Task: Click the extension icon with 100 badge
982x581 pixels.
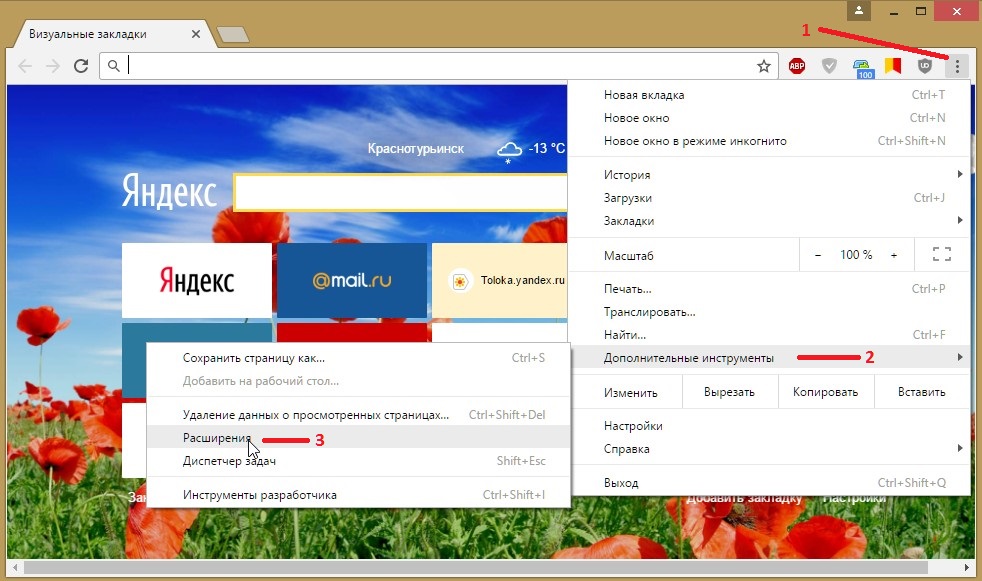Action: [863, 68]
